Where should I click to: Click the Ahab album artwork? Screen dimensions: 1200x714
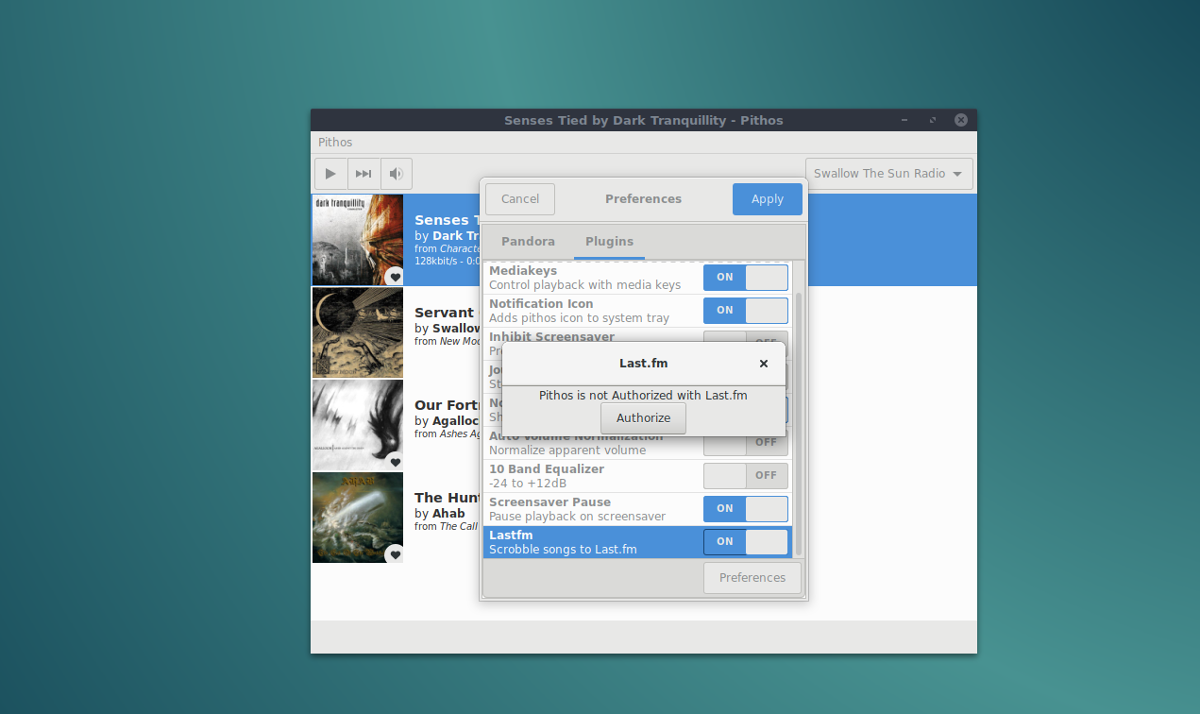point(358,517)
